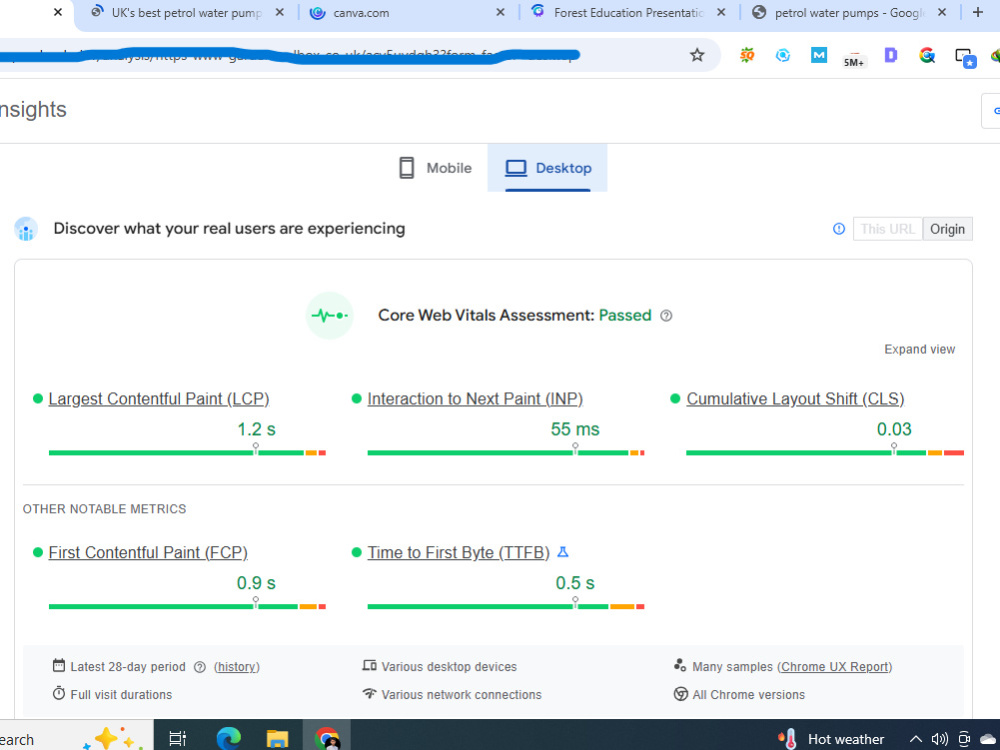Click the stopwatch icon by Full visit durations
This screenshot has width=1000, height=750.
59,693
